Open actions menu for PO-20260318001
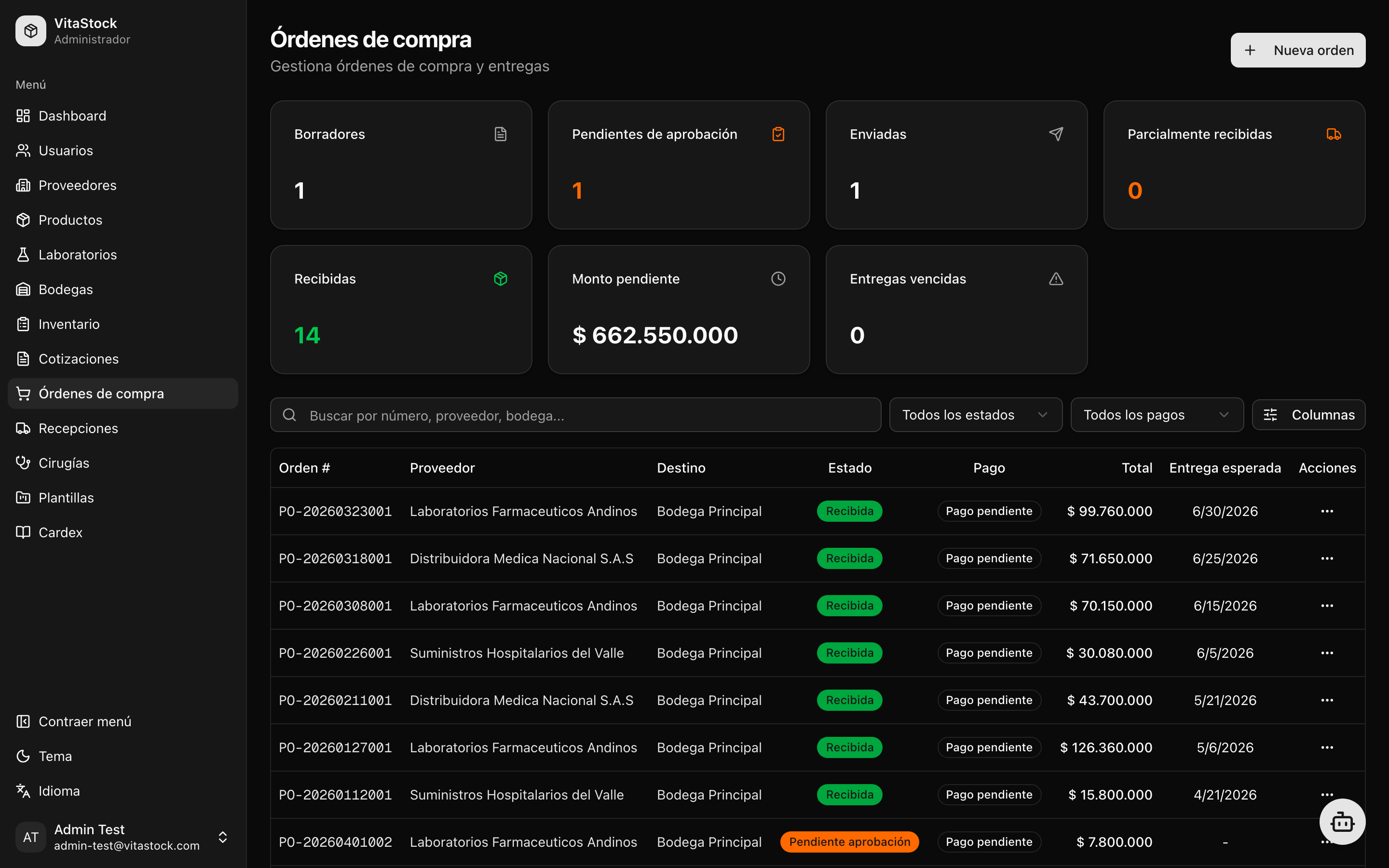1389x868 pixels. (1327, 558)
